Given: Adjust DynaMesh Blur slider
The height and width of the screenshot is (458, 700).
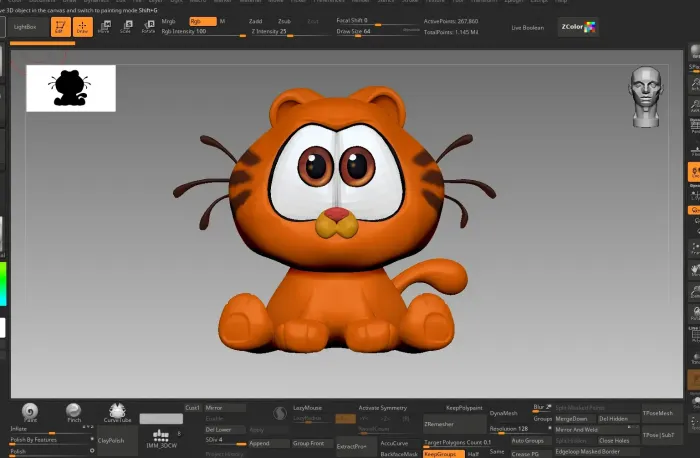Looking at the screenshot, I should click(x=542, y=408).
